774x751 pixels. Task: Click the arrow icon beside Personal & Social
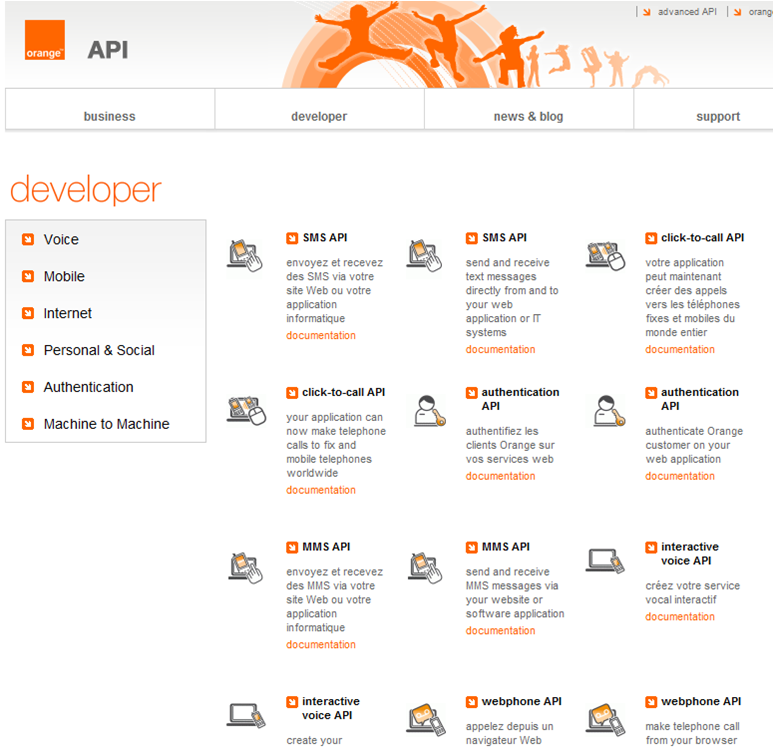(x=28, y=350)
